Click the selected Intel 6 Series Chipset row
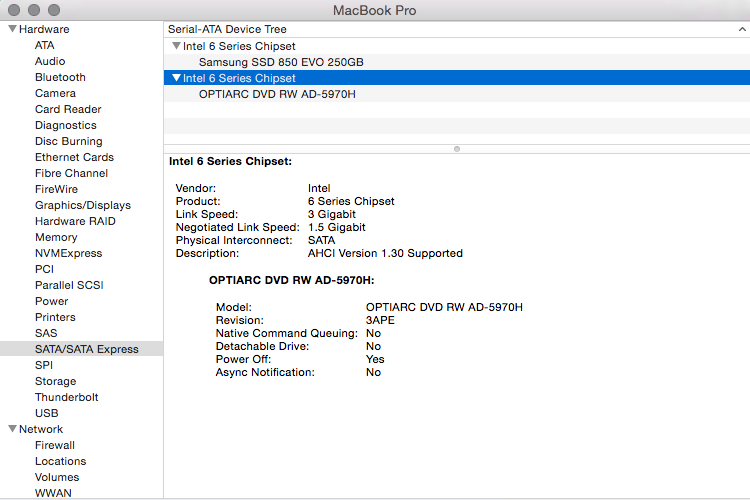Viewport: 750px width, 500px height. pyautogui.click(x=457, y=78)
